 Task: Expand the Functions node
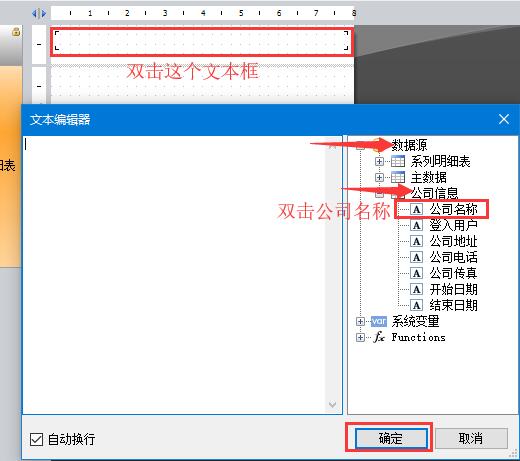pyautogui.click(x=360, y=337)
